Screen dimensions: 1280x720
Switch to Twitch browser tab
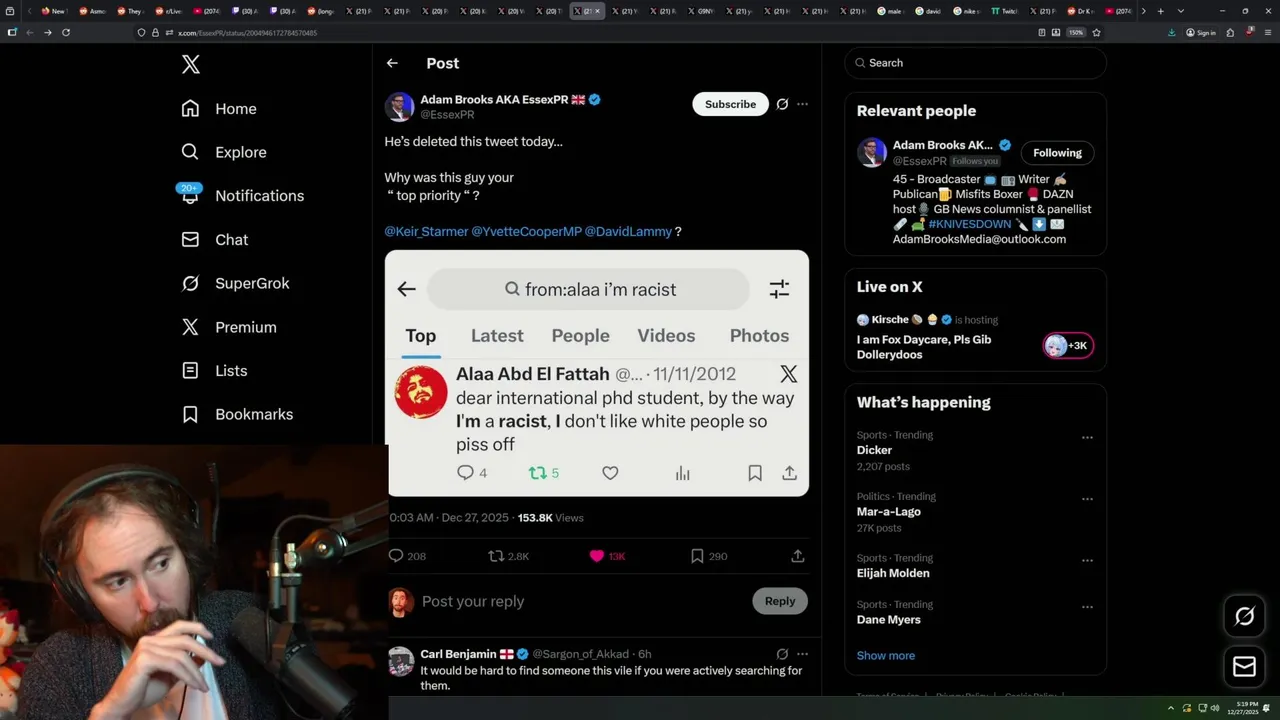point(1004,11)
